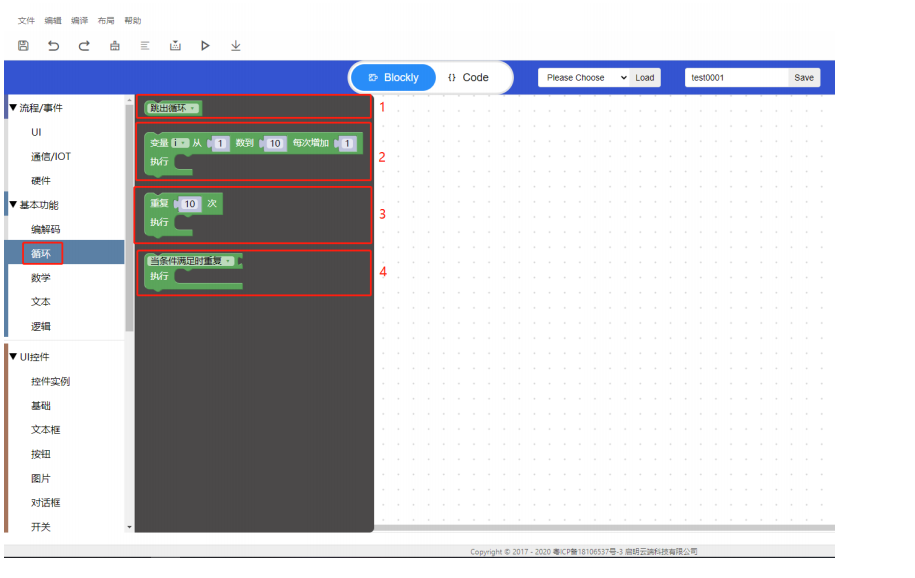Viewport: 915px width, 578px height.
Task: Select the 控件实例 category
Action: coord(50,381)
